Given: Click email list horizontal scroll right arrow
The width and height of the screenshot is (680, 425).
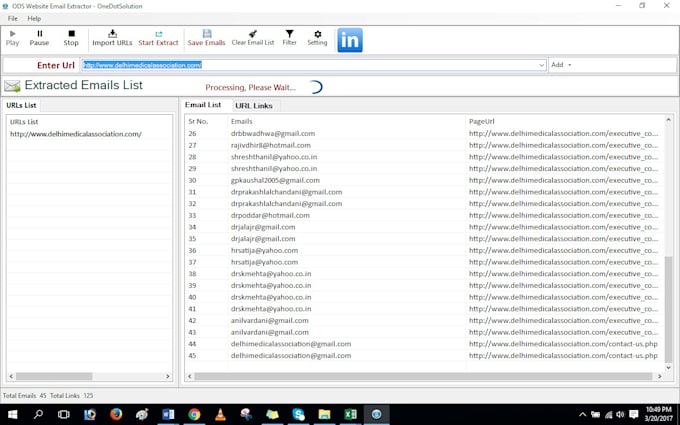Looking at the screenshot, I should [x=659, y=376].
